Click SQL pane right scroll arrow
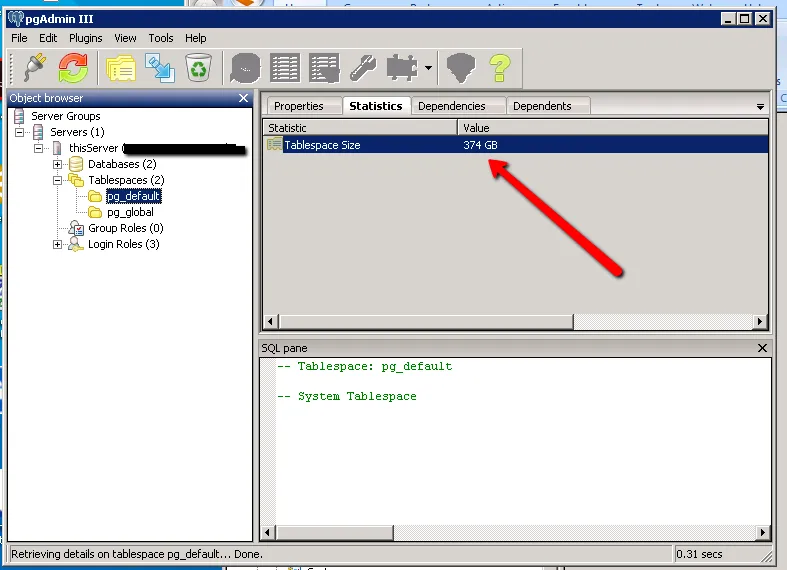Screen dimensions: 787x570 click(763, 532)
